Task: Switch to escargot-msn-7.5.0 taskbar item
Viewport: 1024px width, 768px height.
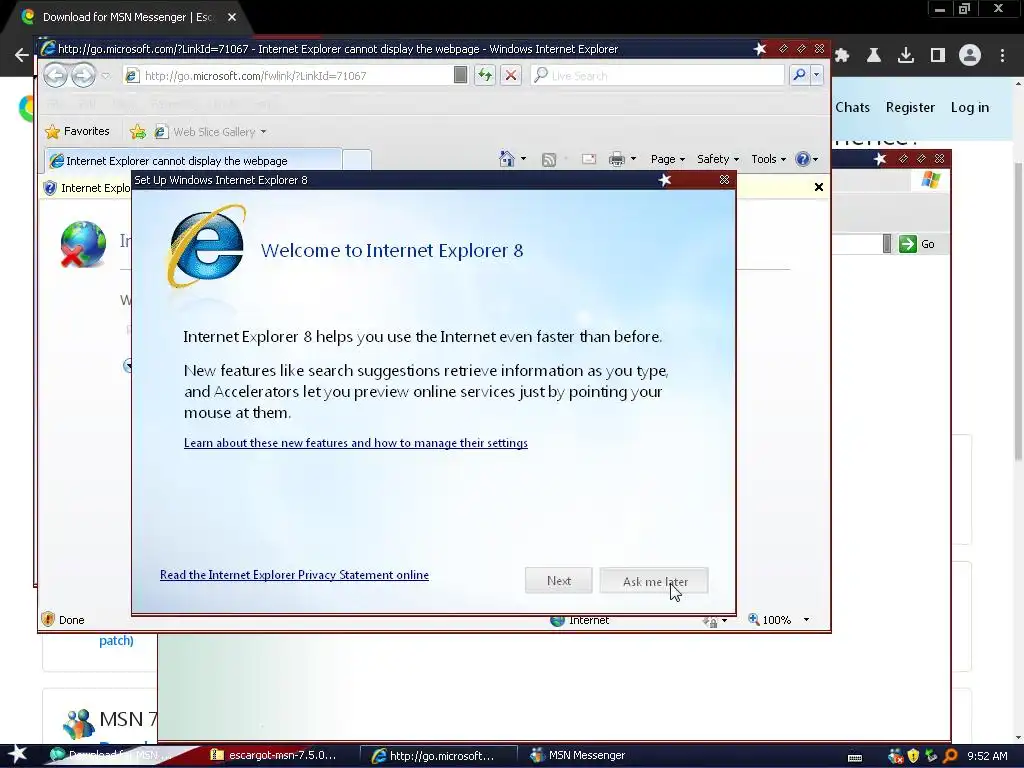Action: [x=273, y=756]
